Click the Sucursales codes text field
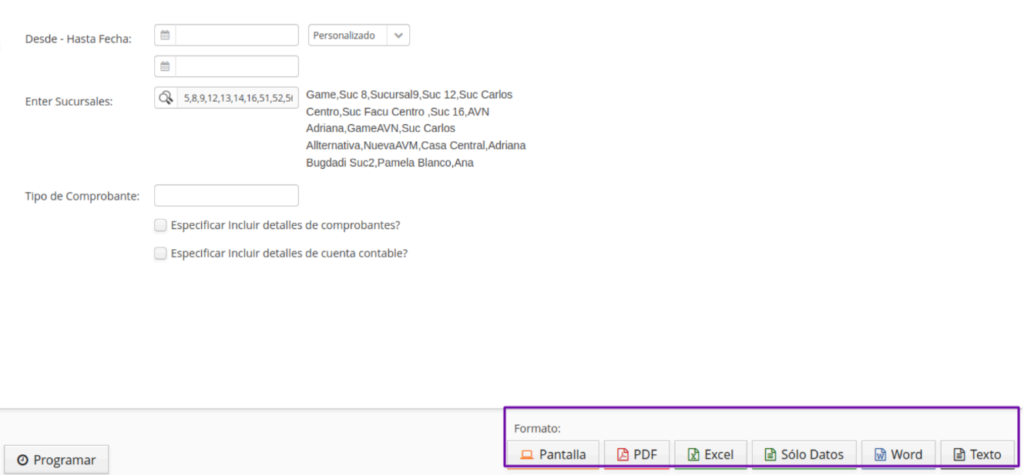This screenshot has width=1024, height=475. click(x=238, y=98)
